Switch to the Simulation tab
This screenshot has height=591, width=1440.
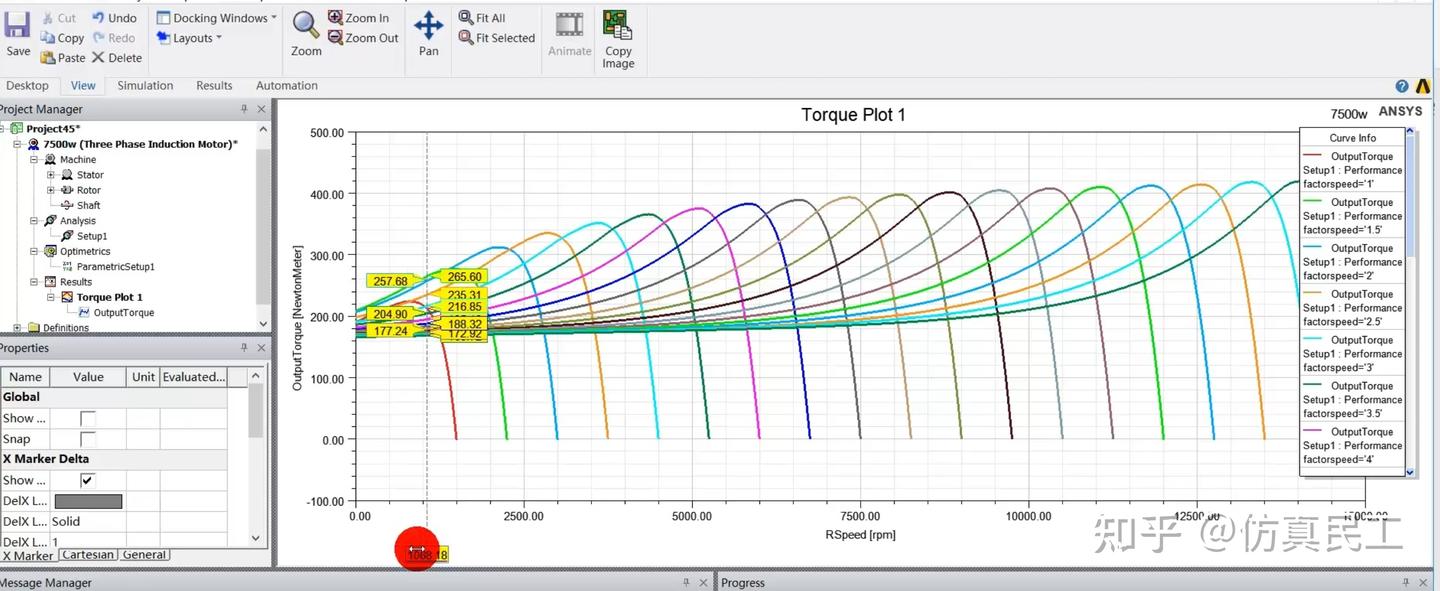click(144, 85)
